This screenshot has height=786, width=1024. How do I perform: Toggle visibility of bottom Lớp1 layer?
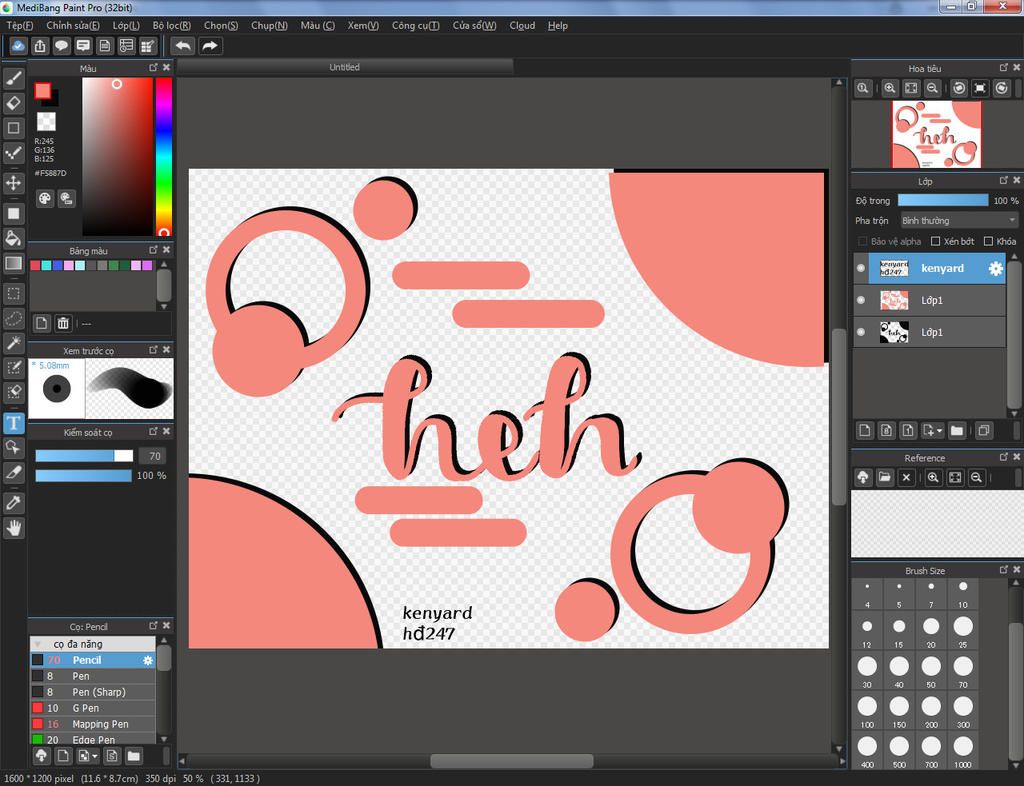861,332
